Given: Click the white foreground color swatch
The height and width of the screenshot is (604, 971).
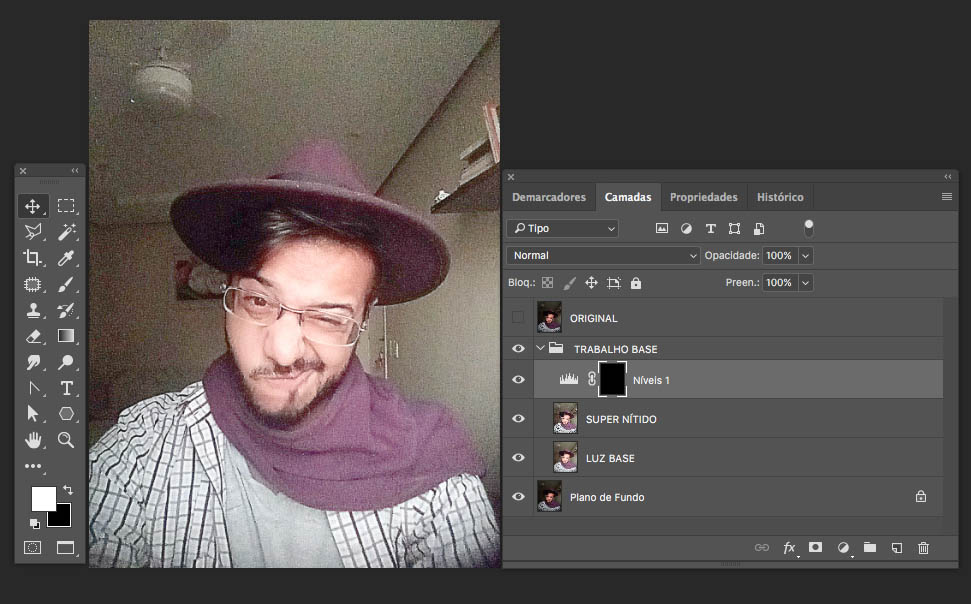Looking at the screenshot, I should tap(44, 498).
